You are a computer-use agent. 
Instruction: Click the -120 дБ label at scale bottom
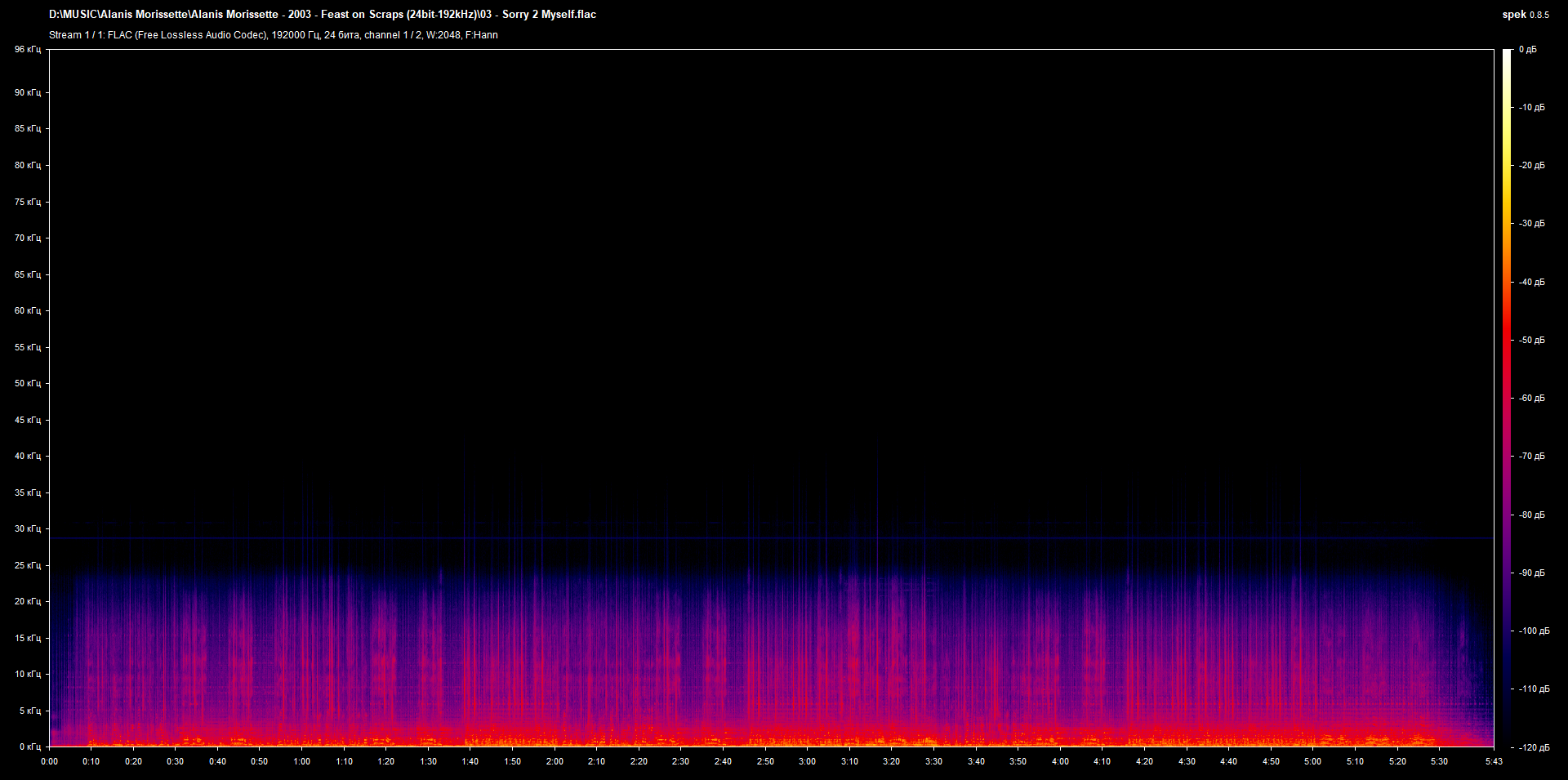click(1533, 747)
